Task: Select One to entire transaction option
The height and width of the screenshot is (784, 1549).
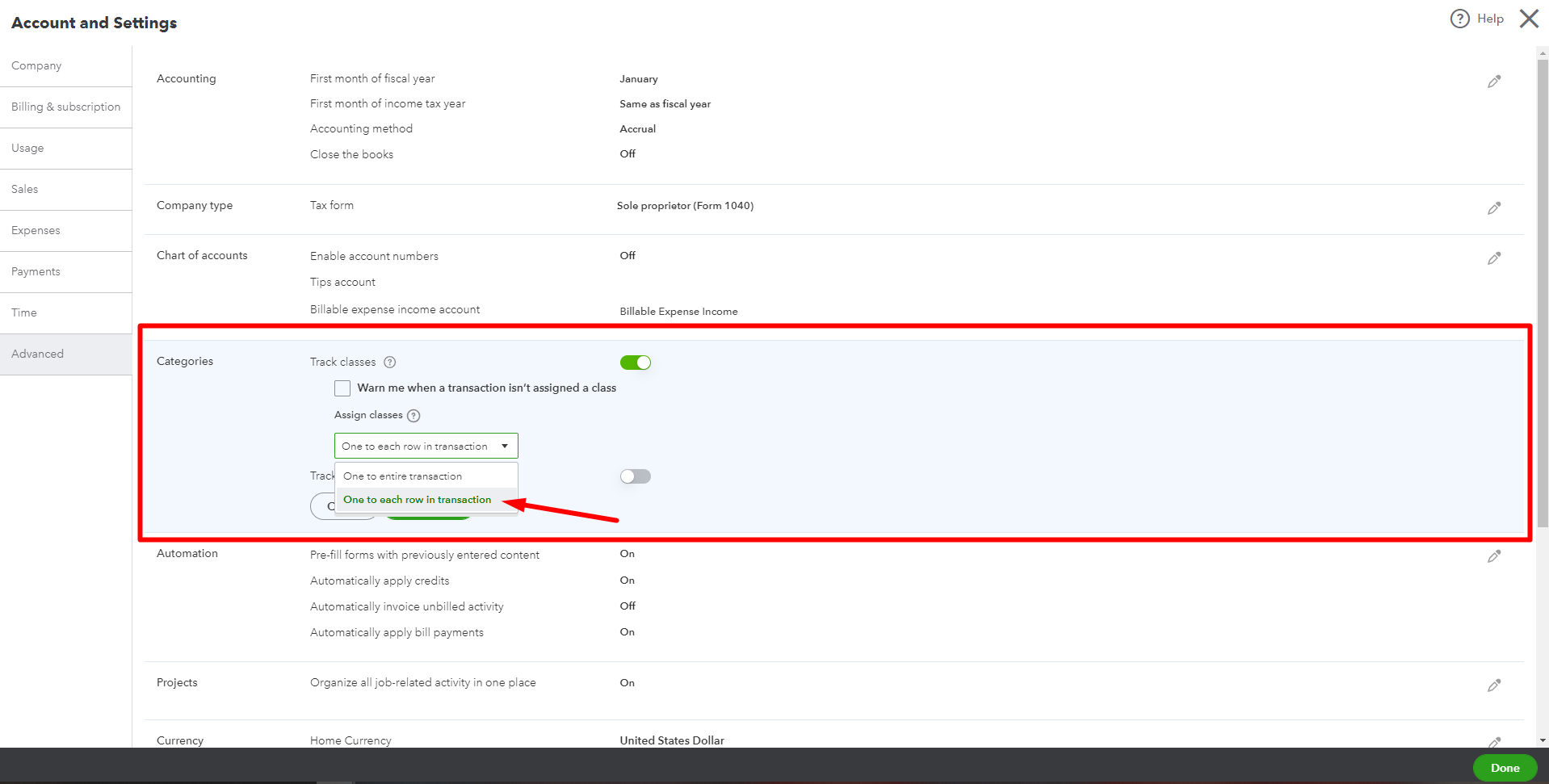Action: click(x=402, y=476)
